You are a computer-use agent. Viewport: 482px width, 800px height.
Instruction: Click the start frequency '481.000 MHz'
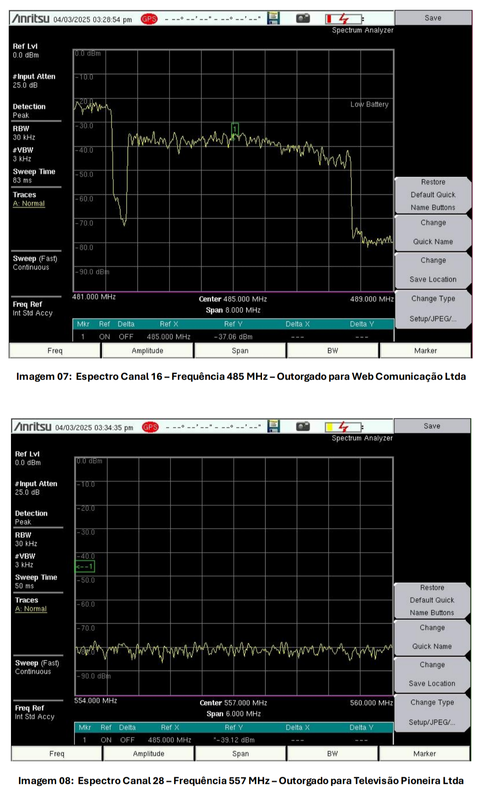point(94,296)
